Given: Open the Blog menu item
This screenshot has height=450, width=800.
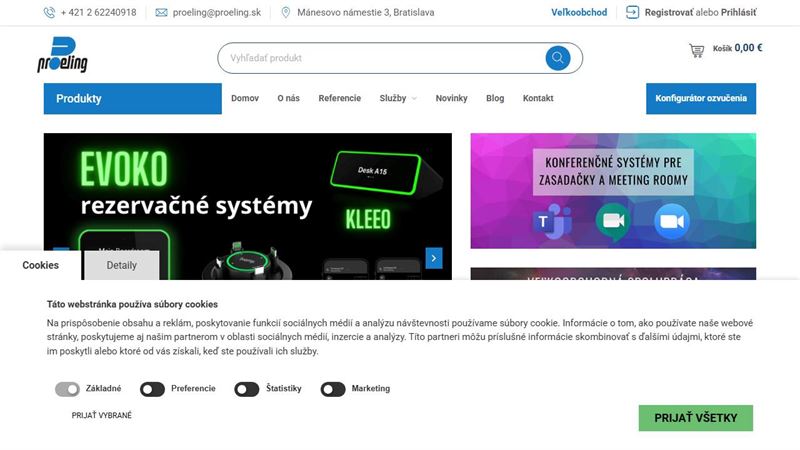Looking at the screenshot, I should click(x=495, y=98).
